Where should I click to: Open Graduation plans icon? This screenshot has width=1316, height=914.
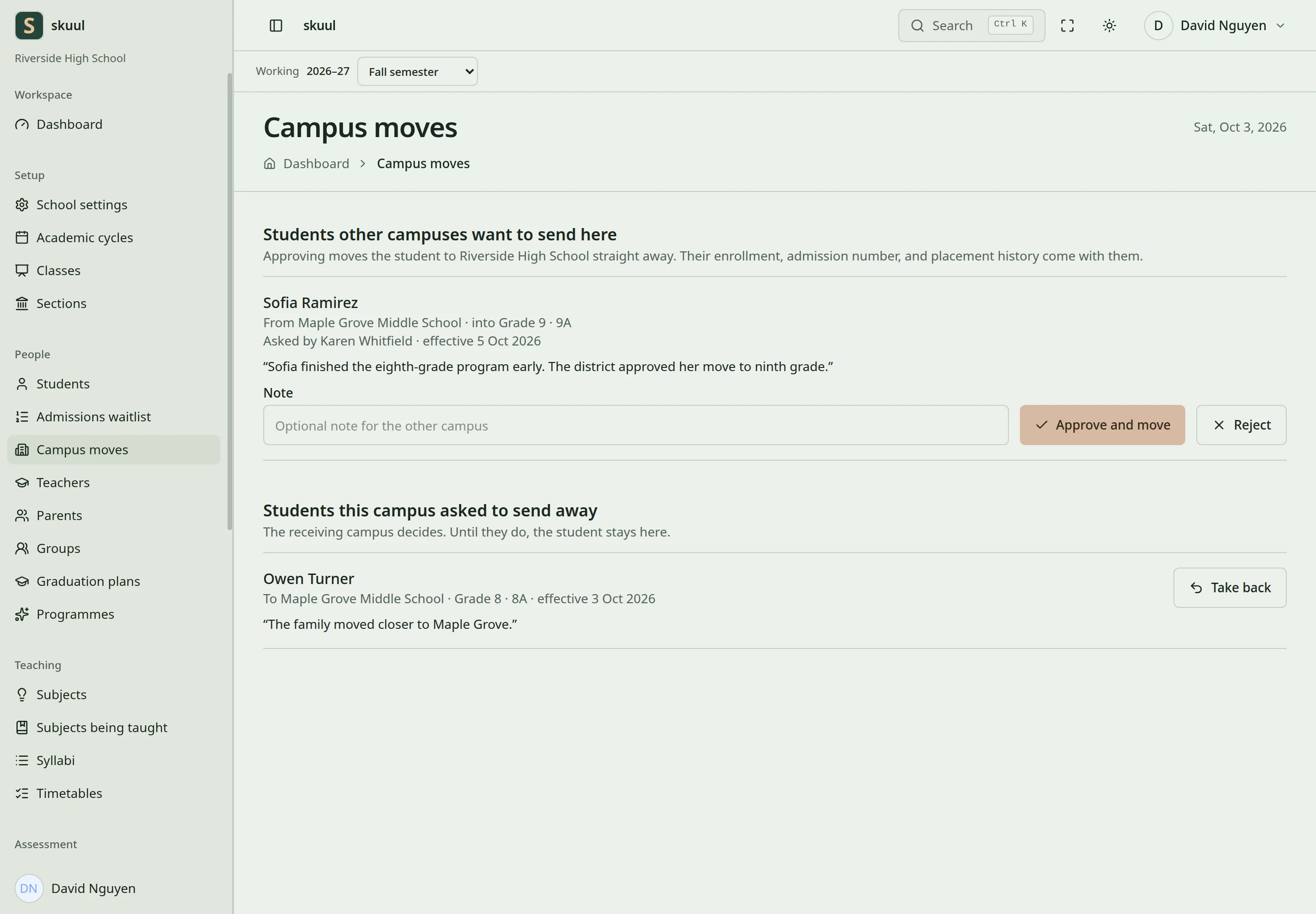click(x=22, y=581)
